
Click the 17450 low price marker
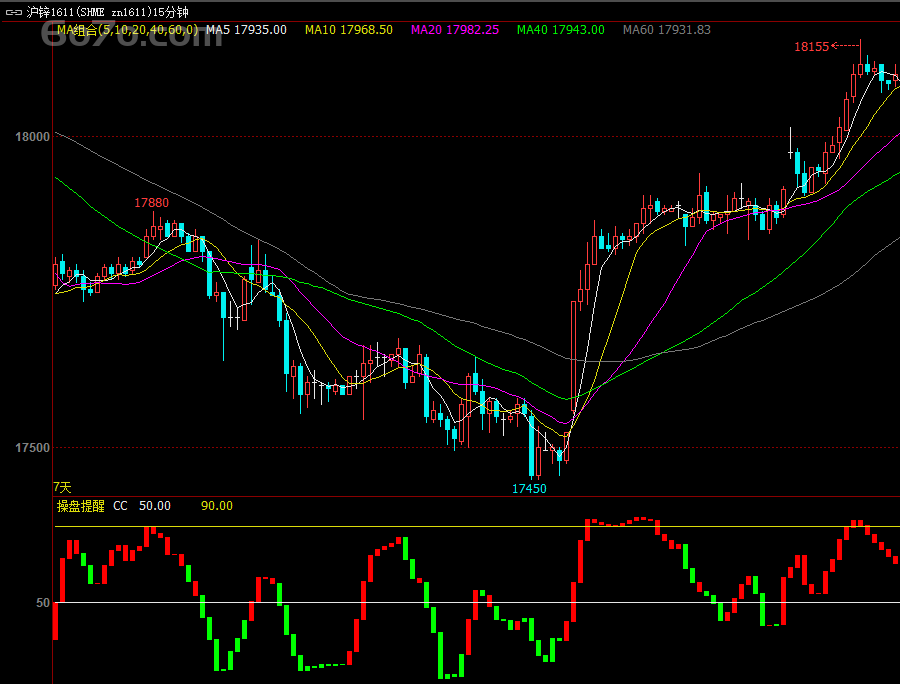tap(529, 489)
